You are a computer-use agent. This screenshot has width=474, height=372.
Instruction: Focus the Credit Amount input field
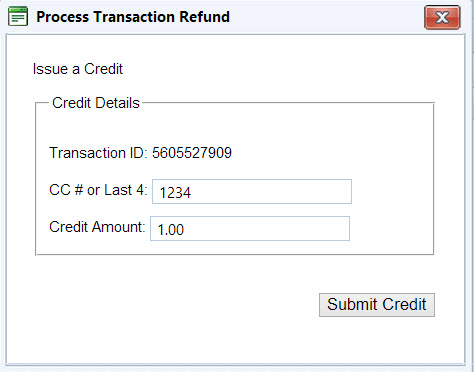pos(250,228)
